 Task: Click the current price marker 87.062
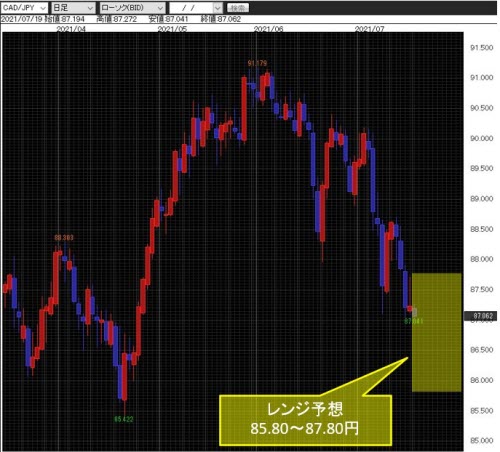pos(480,316)
